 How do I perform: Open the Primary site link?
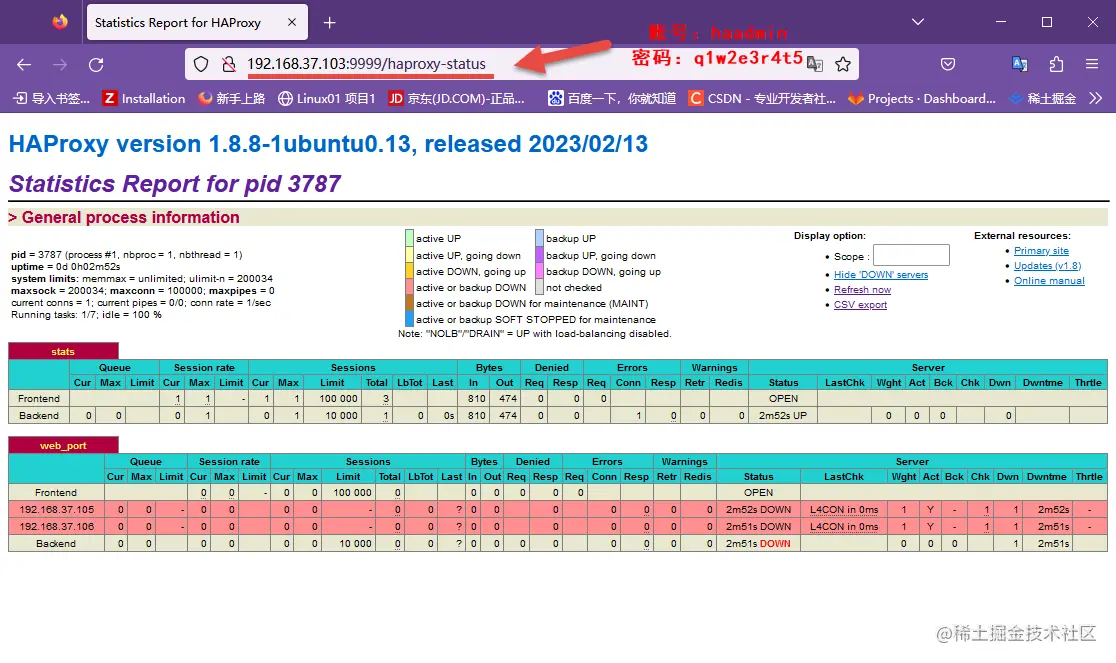[x=1041, y=250]
